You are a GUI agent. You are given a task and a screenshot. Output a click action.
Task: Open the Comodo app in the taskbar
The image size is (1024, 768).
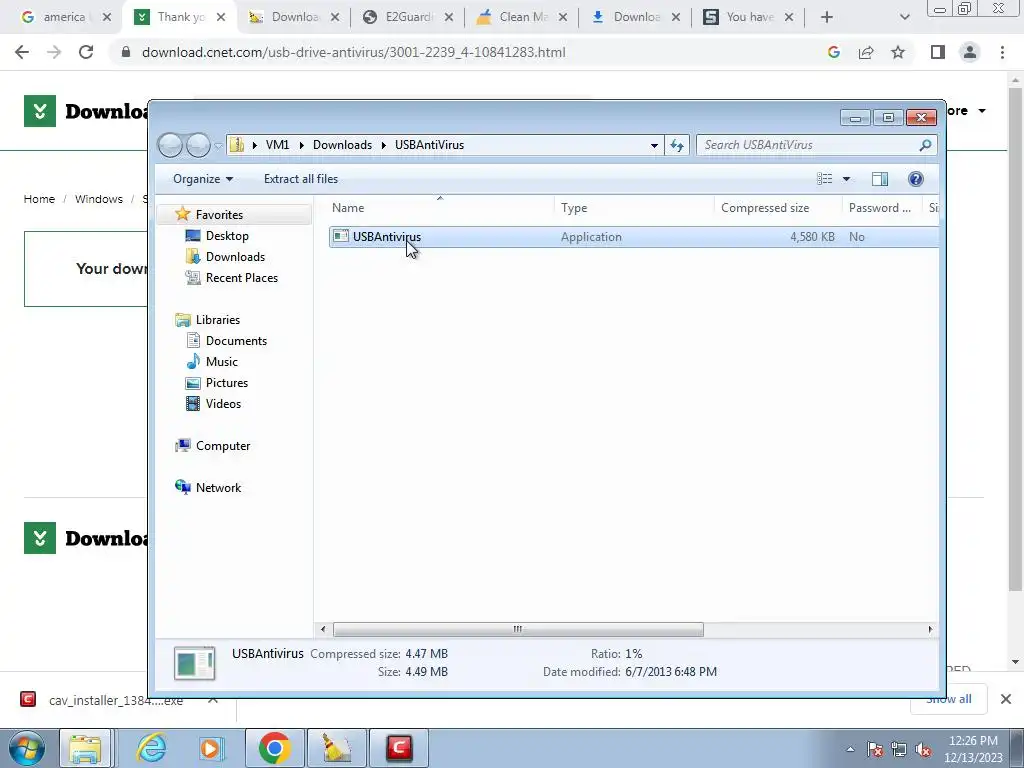(399, 748)
